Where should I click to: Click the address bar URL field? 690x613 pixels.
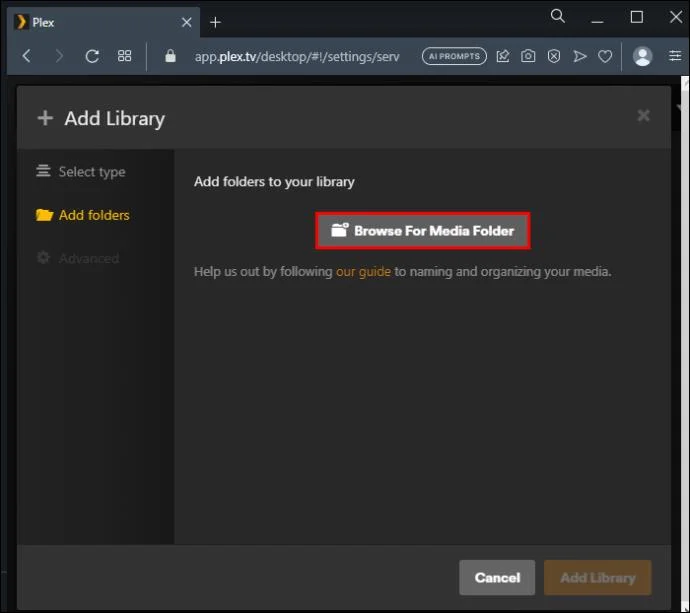coord(297,56)
